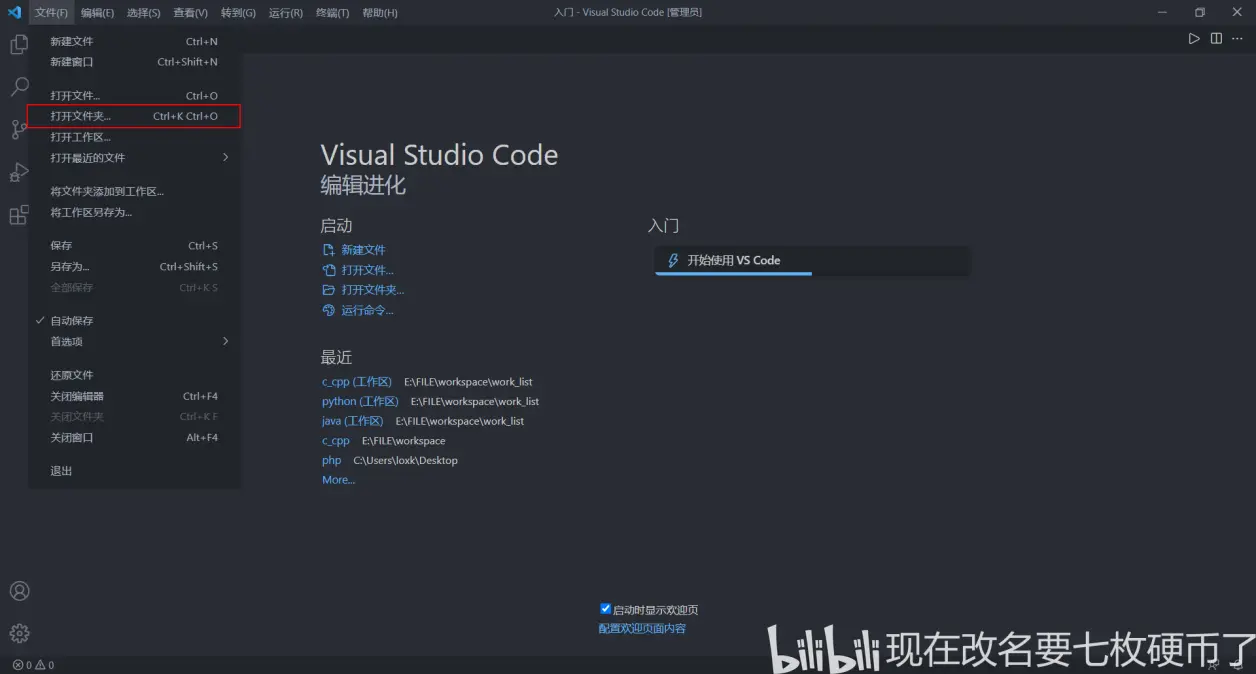1256x674 pixels.
Task: Choose 将工作区另存为... entry
Action: [134, 212]
